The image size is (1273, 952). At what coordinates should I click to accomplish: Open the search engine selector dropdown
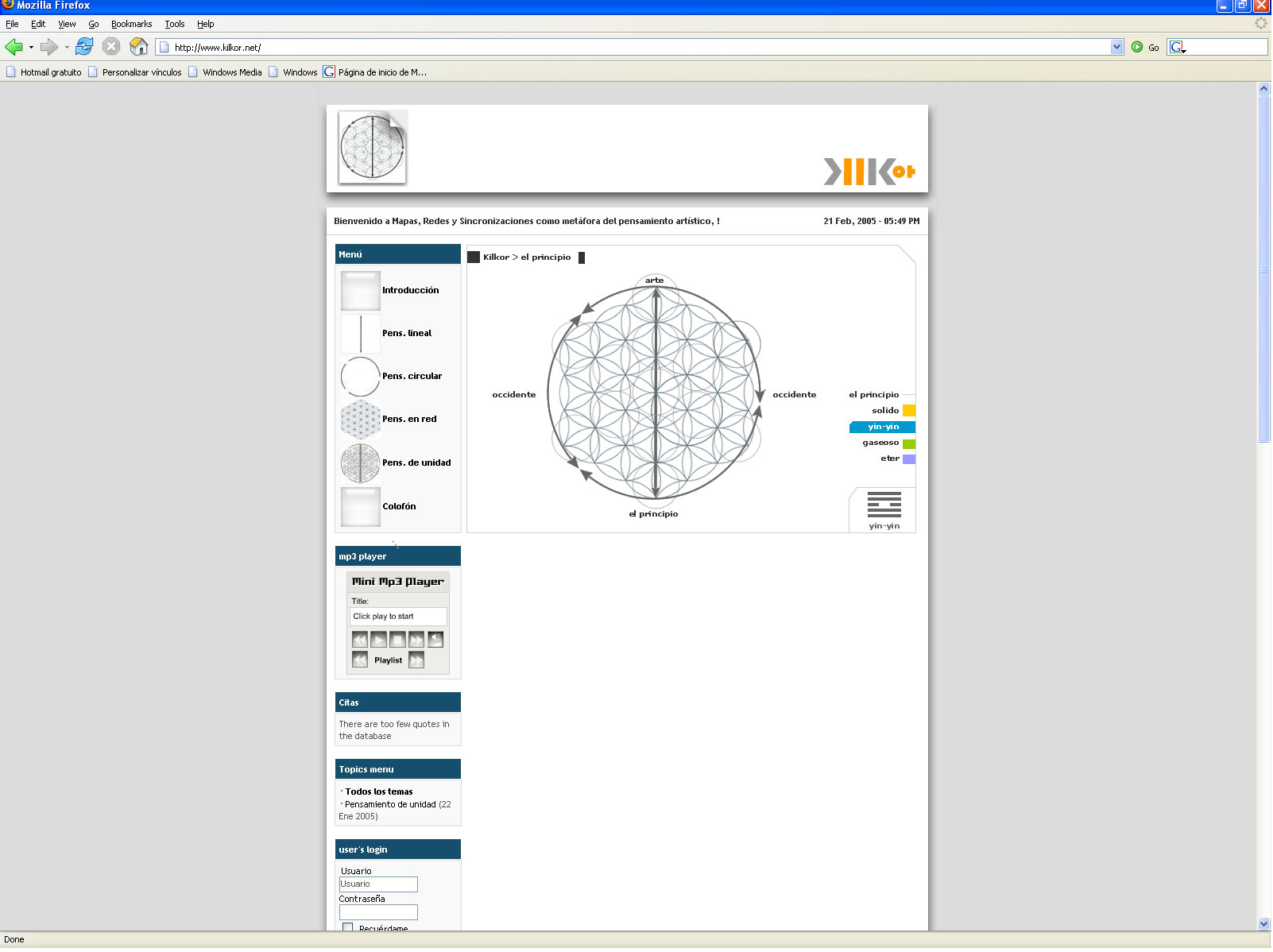pos(1178,48)
